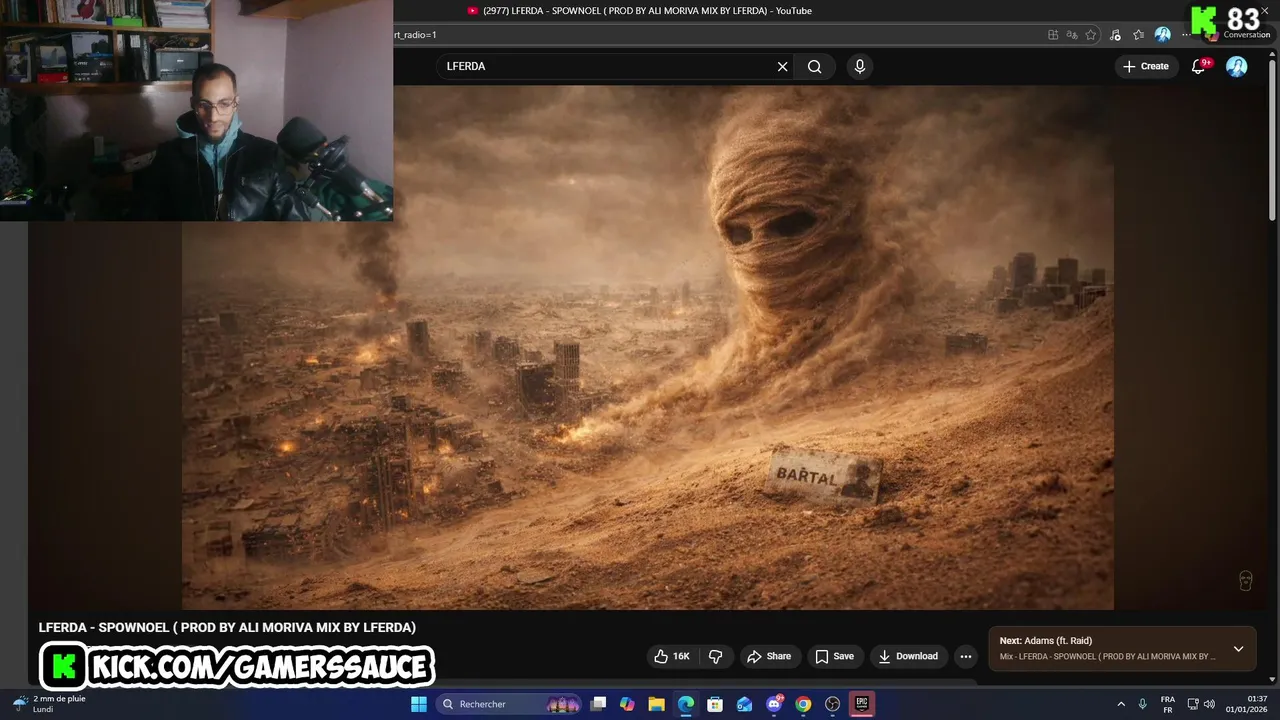Start voice search with microphone icon
The image size is (1280, 720).
(x=859, y=66)
